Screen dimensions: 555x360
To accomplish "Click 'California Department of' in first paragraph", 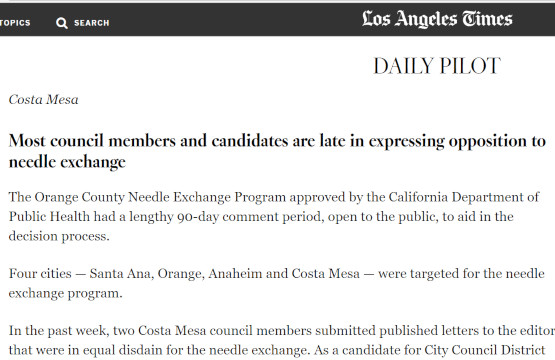I will pos(464,197).
